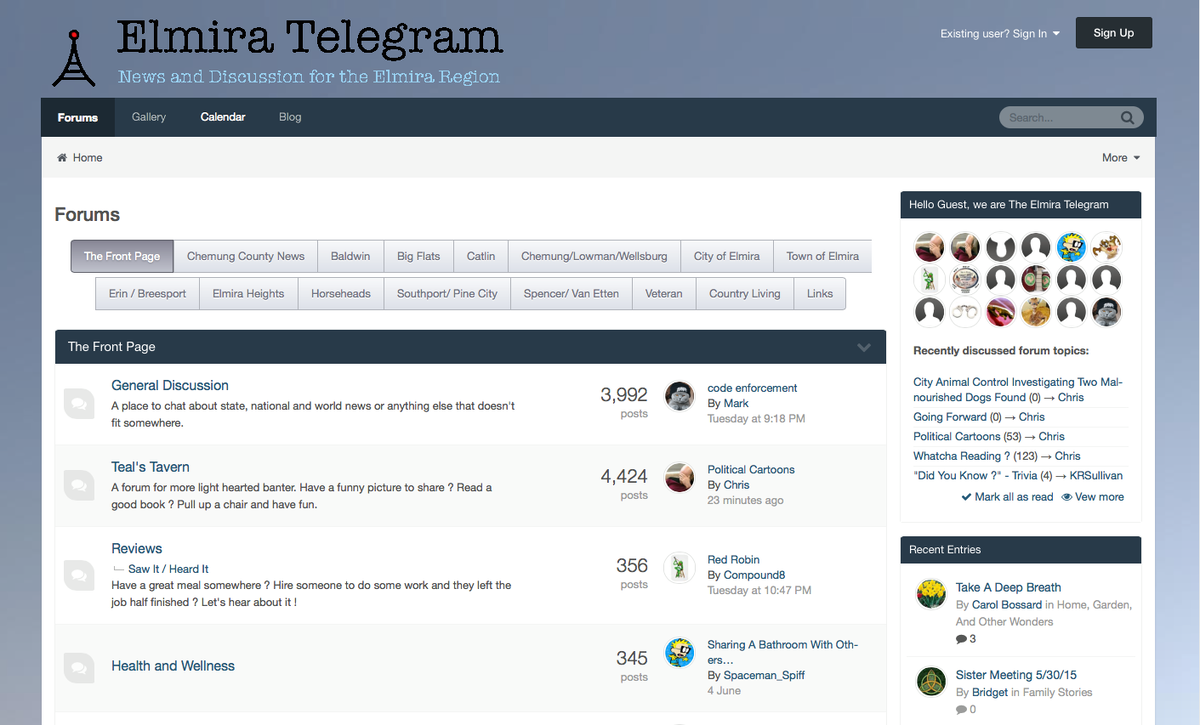1200x725 pixels.
Task: Open Carol Bossard's profile link
Action: click(x=1006, y=605)
